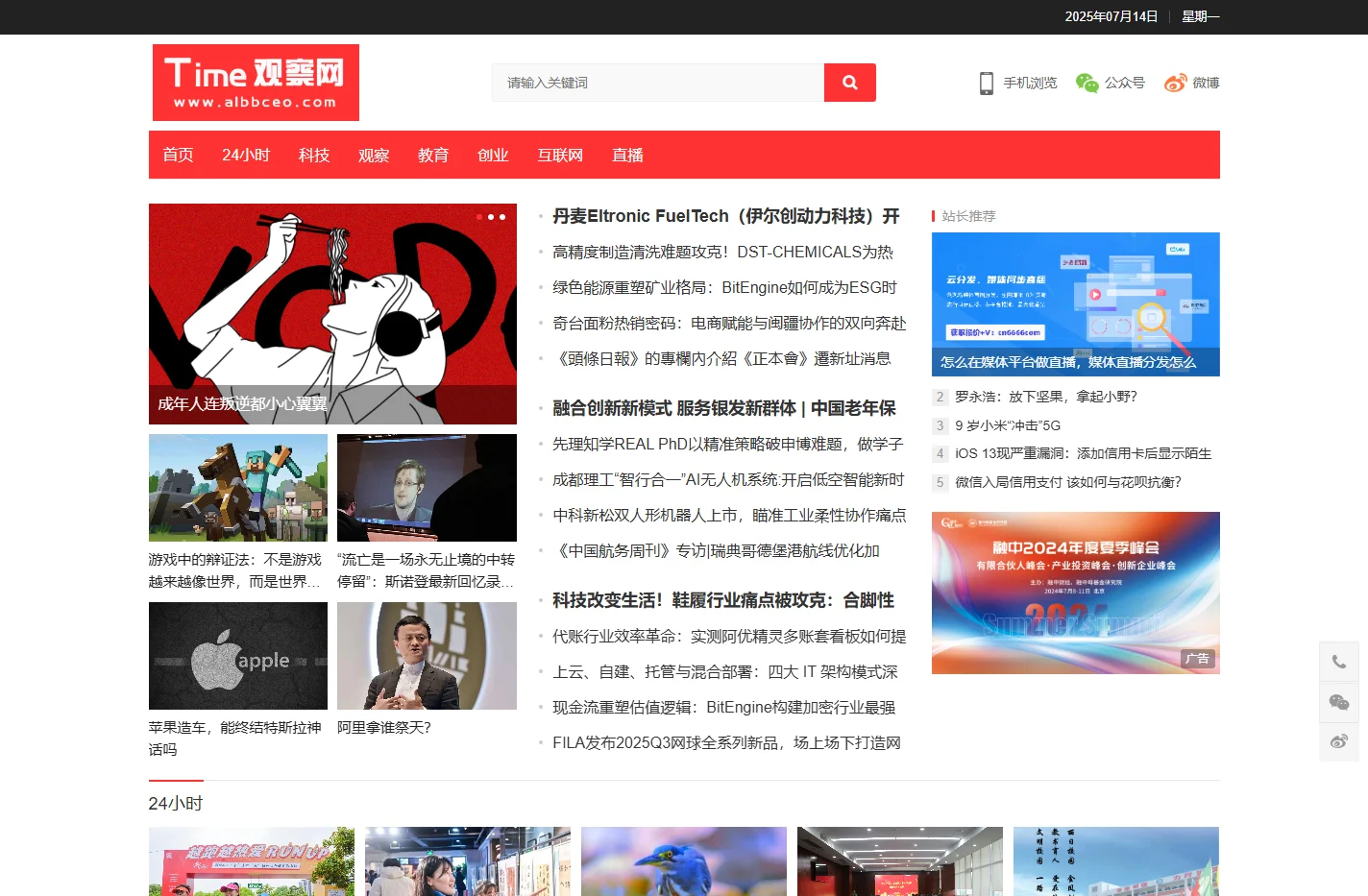1368x896 pixels.
Task: Open the Minecraft game article thumbnail
Action: [238, 488]
